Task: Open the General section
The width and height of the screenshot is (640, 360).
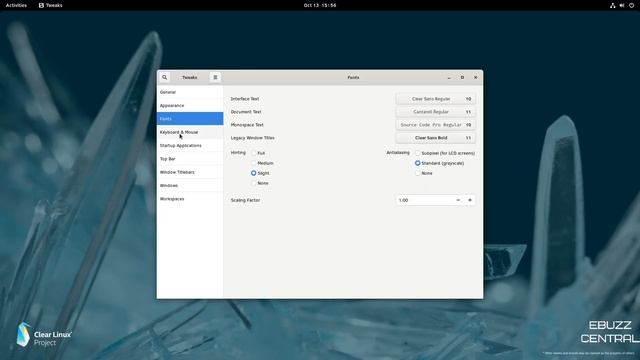Action: 190,92
